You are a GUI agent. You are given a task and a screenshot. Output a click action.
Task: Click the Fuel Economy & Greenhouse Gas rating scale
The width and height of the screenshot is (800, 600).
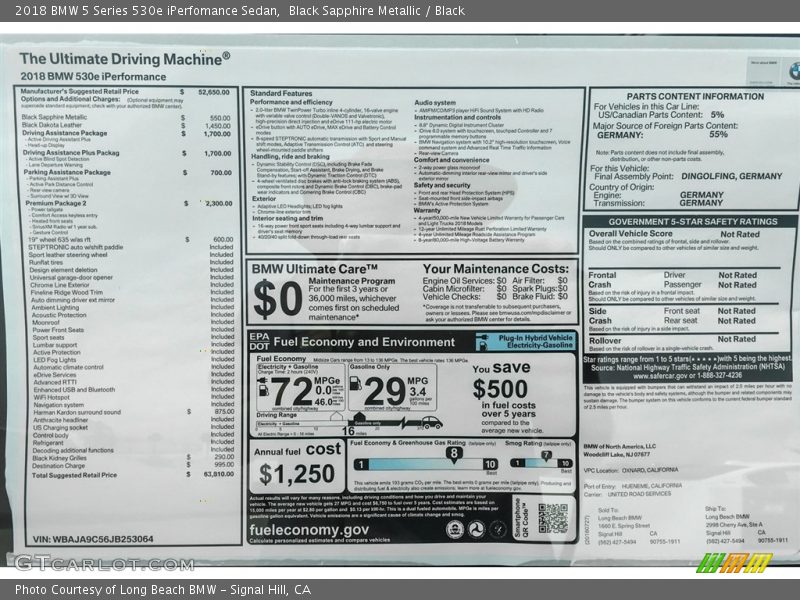pyautogui.click(x=426, y=464)
